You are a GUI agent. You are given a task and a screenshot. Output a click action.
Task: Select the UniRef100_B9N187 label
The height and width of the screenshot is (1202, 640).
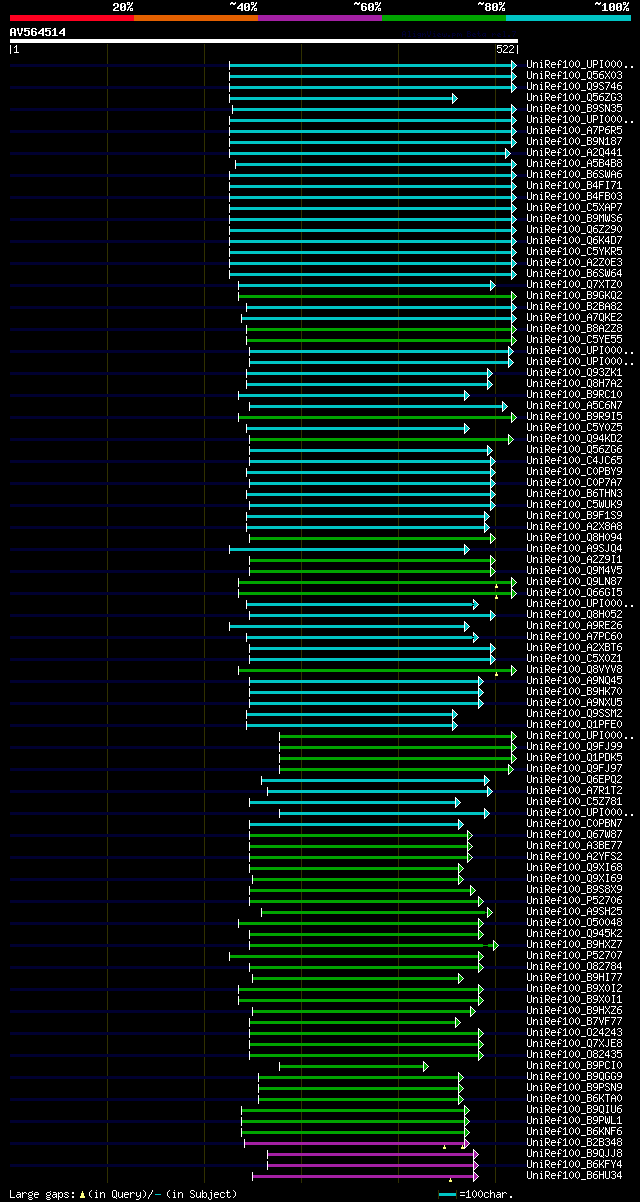click(574, 141)
